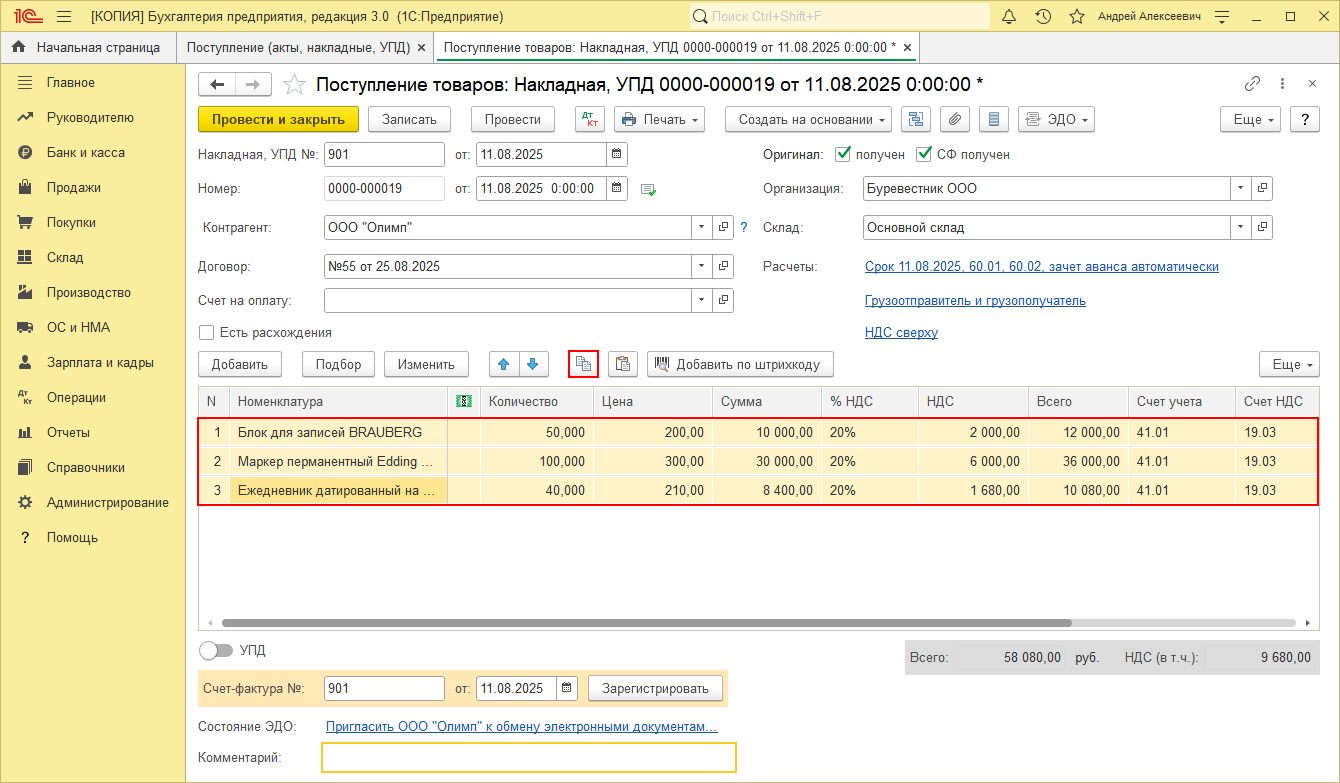Move row up with blue up arrow
1340x783 pixels.
click(503, 364)
